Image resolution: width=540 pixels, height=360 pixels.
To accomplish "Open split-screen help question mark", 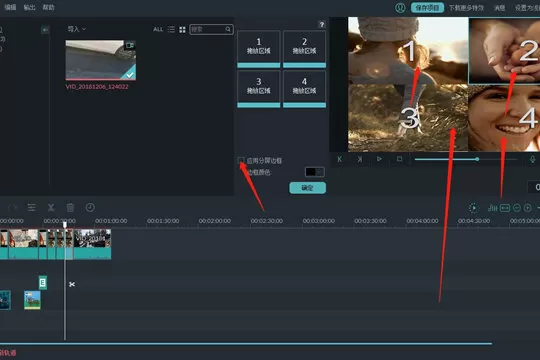I will click(322, 24).
